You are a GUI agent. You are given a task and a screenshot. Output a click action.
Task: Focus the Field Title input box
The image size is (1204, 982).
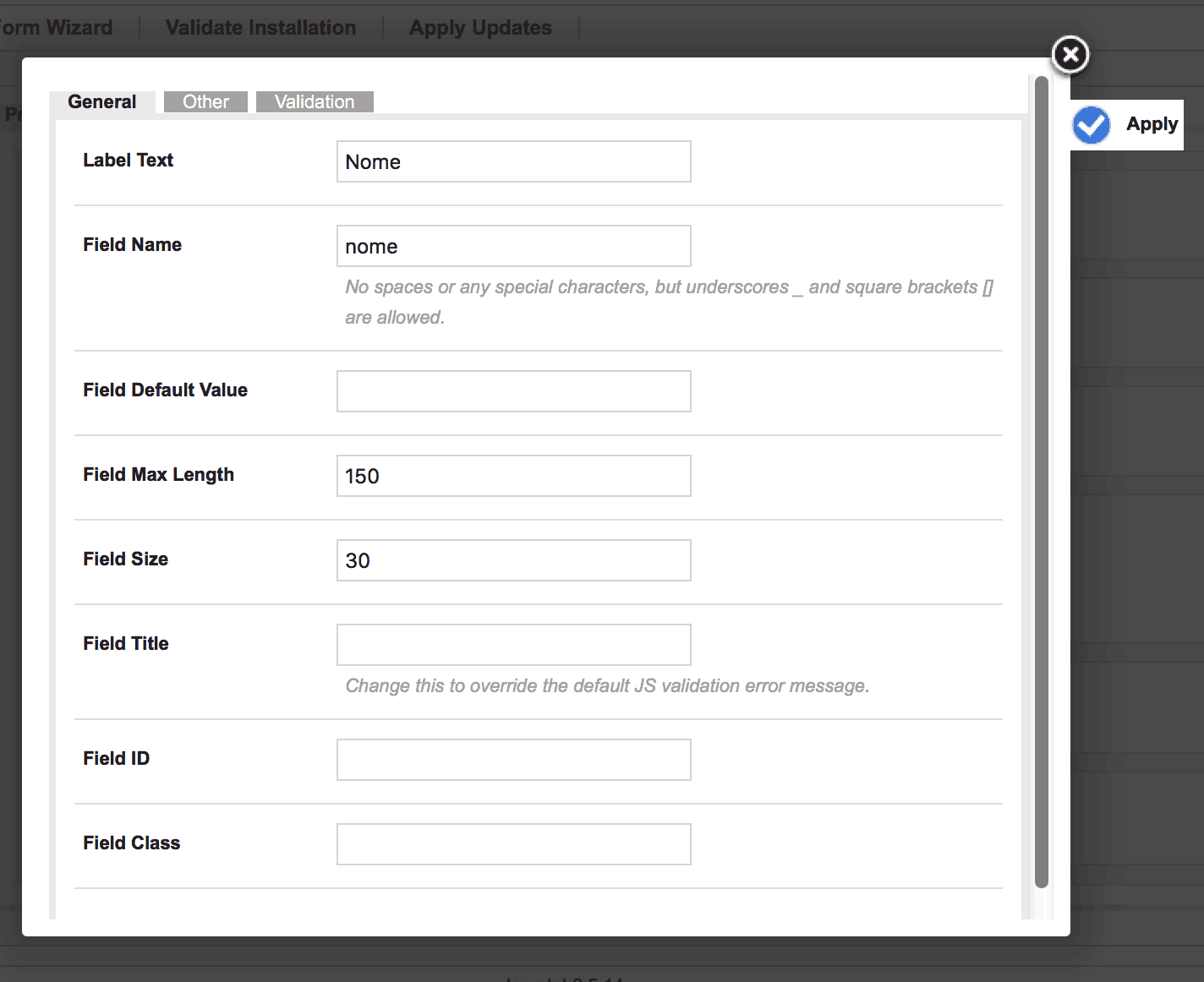[513, 645]
